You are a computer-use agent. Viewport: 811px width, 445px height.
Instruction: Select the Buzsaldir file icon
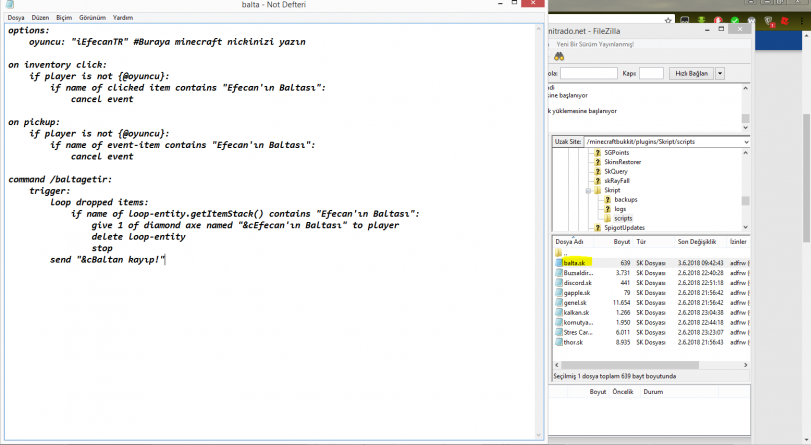(x=559, y=273)
